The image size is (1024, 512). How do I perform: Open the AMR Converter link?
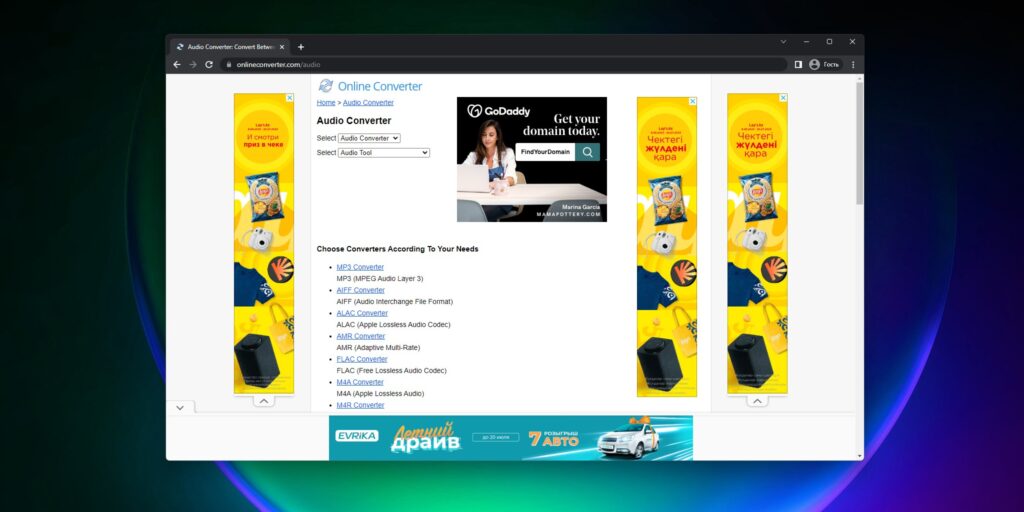[360, 336]
